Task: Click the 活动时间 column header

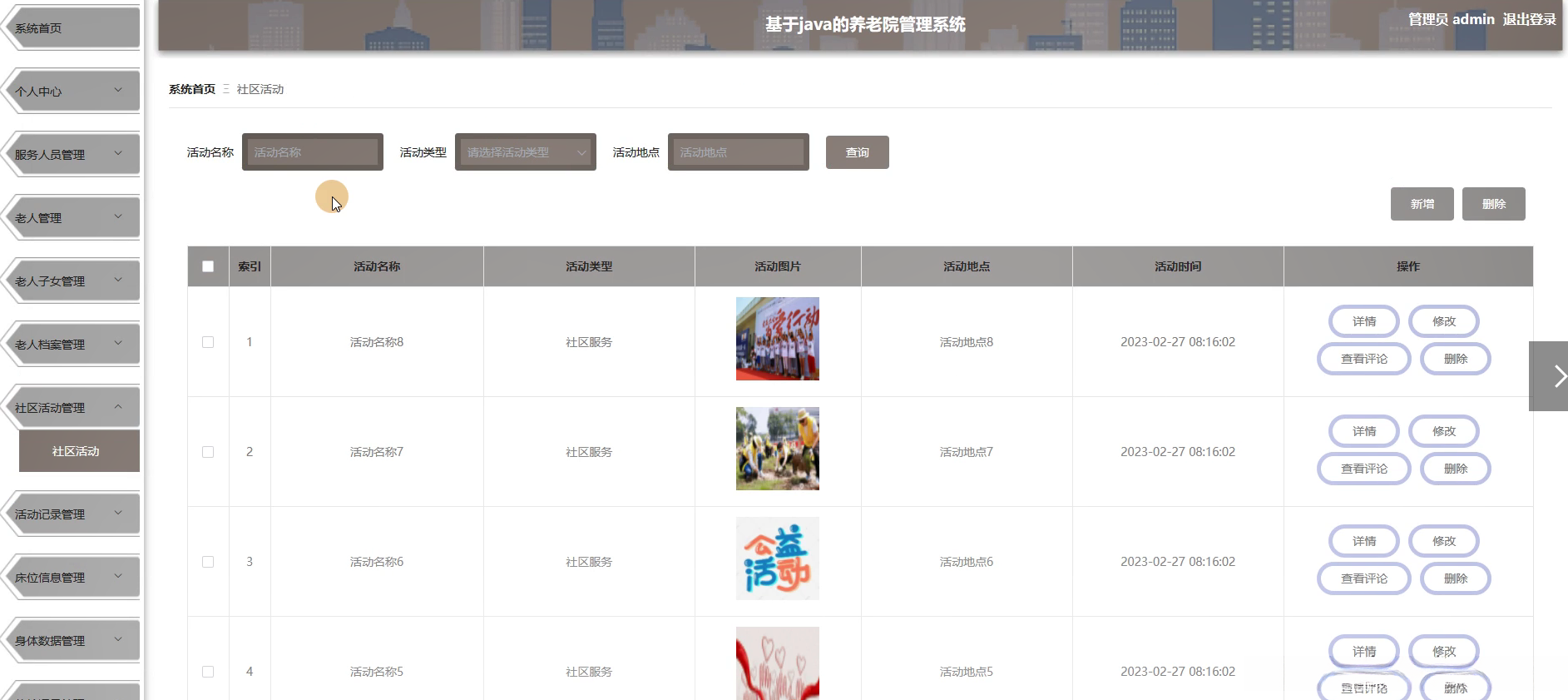Action: click(x=1178, y=266)
